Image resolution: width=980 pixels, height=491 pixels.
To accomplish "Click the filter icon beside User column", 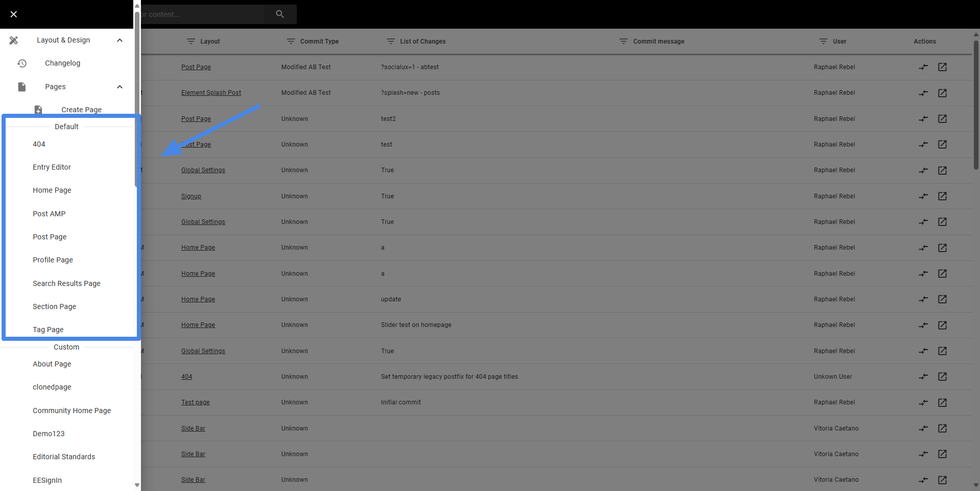I will click(x=823, y=42).
